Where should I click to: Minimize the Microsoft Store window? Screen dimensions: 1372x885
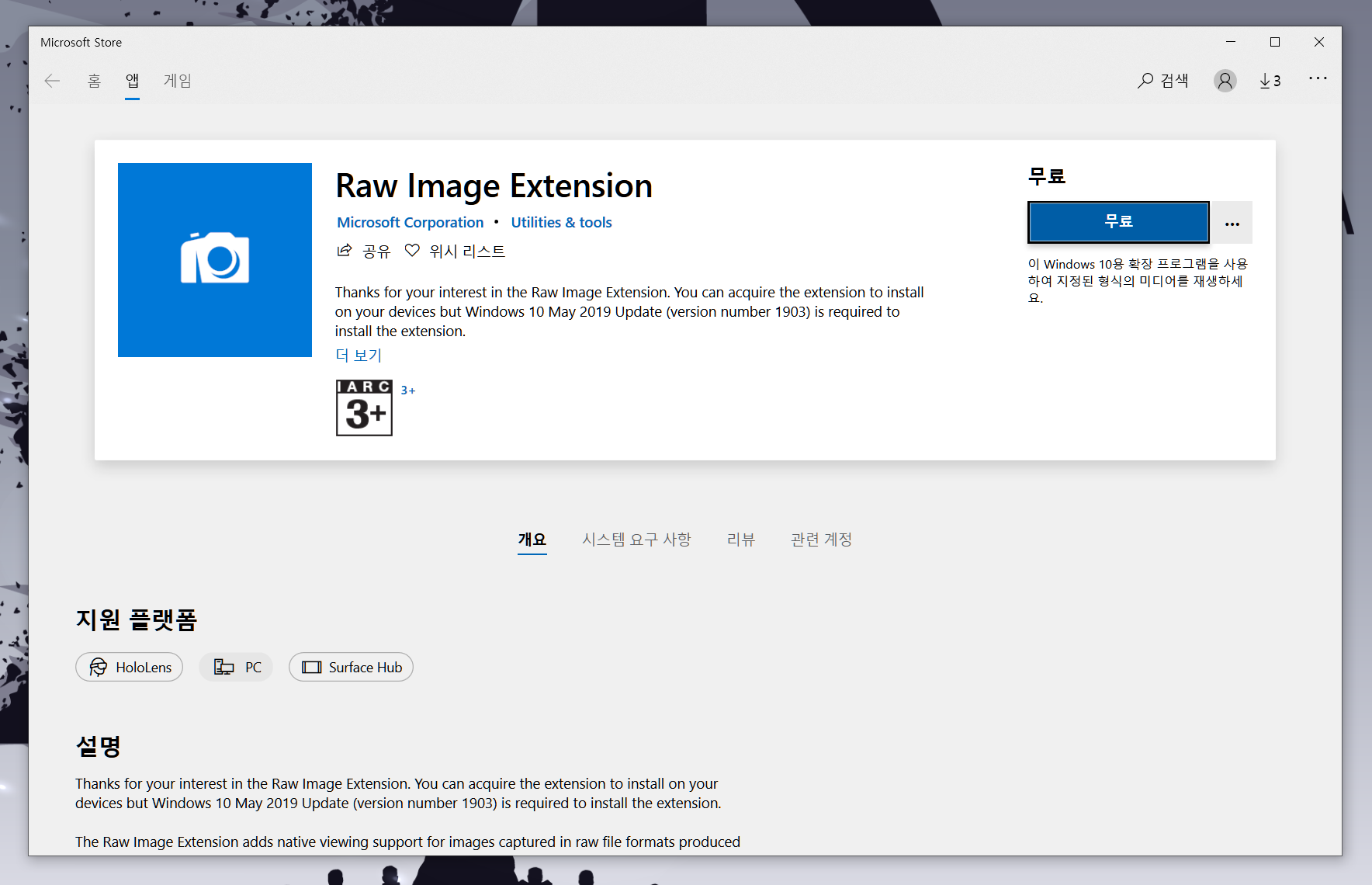click(1231, 42)
